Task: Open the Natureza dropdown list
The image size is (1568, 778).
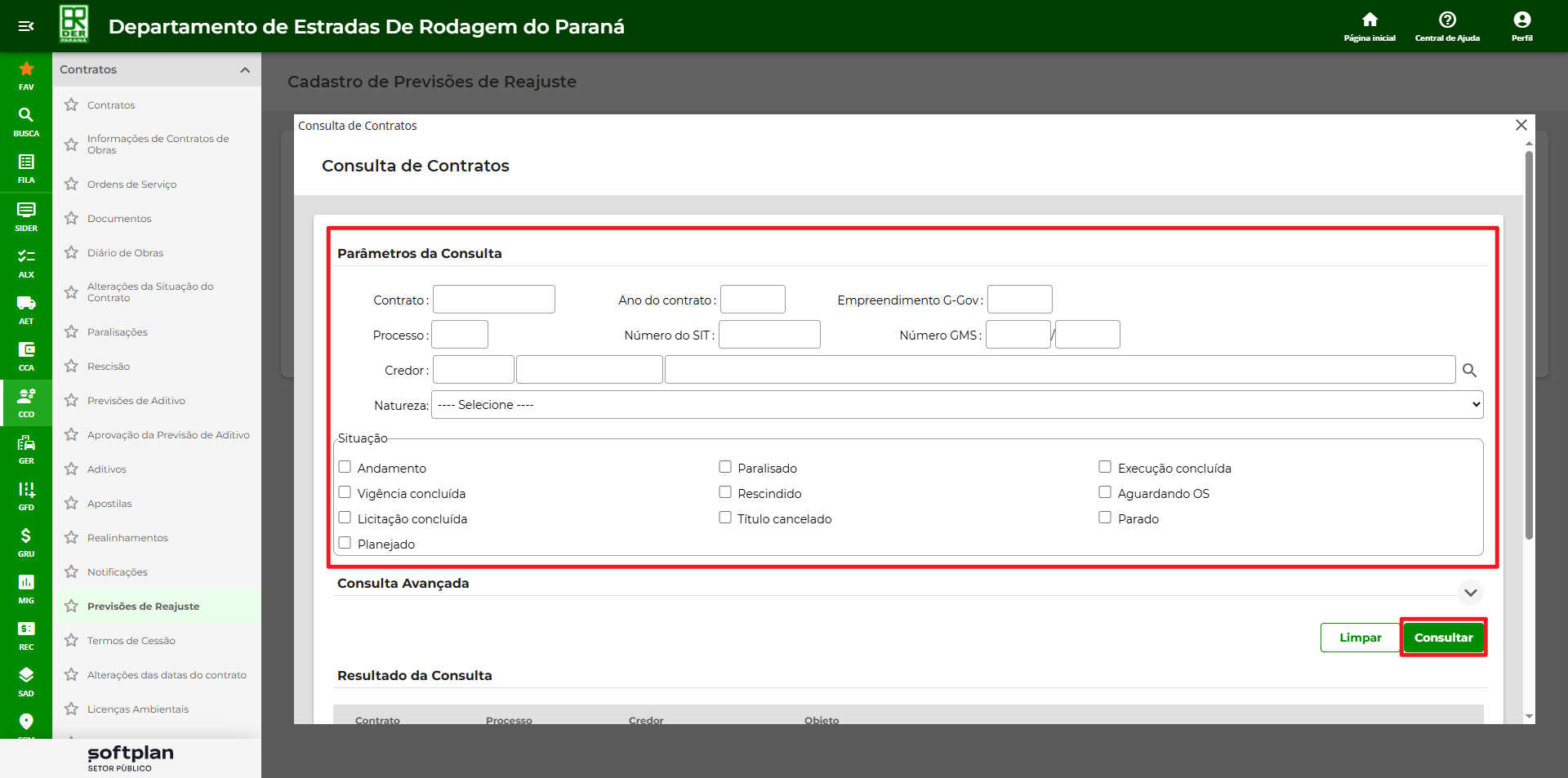Action: [x=956, y=405]
